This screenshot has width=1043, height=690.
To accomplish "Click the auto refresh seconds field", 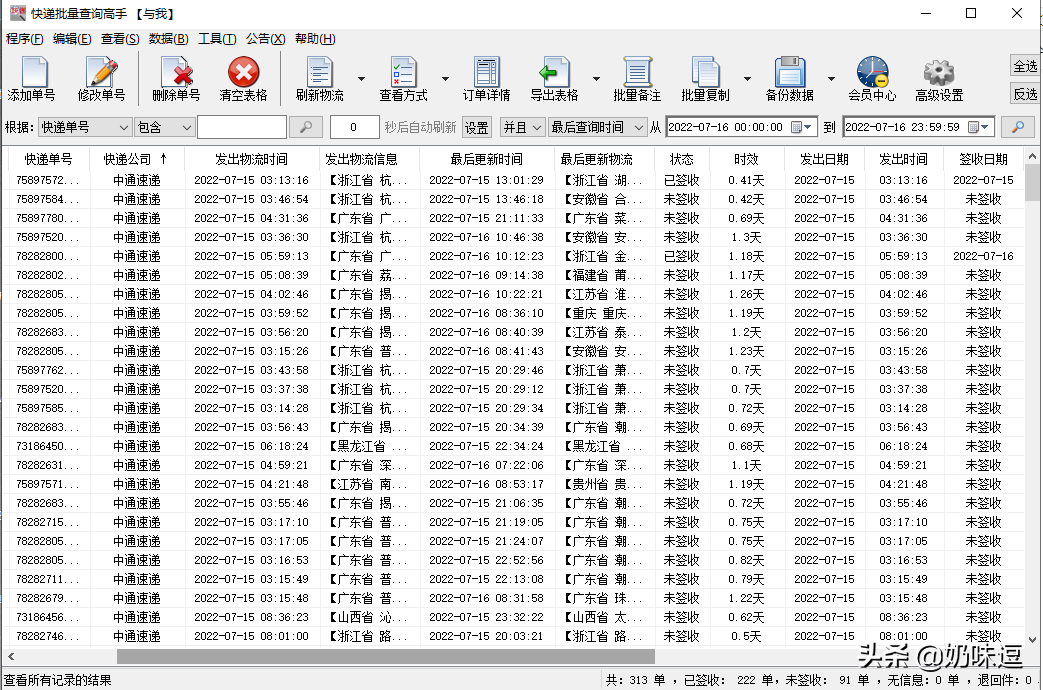I will (x=355, y=126).
